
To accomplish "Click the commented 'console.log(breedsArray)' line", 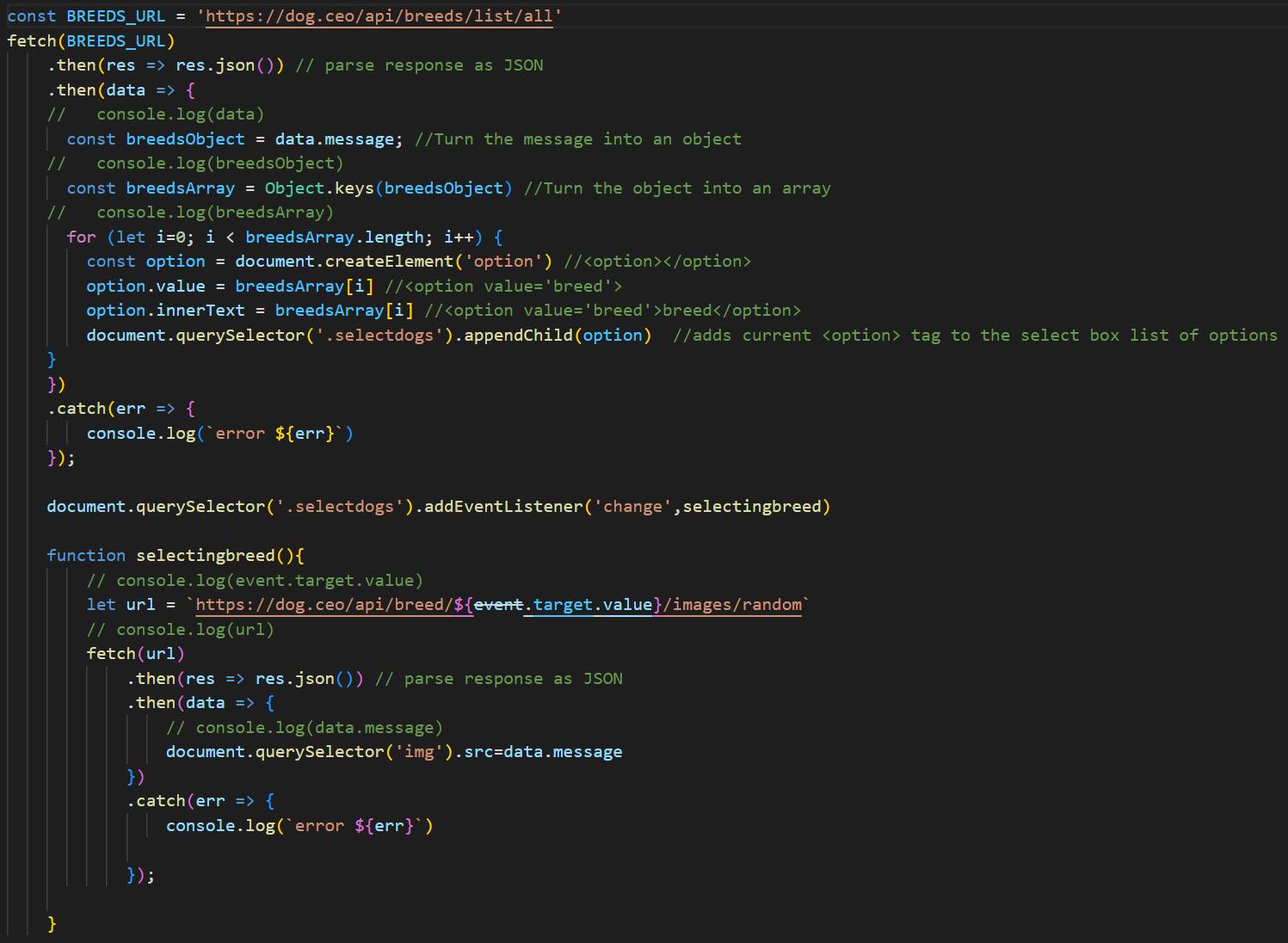I will (190, 213).
